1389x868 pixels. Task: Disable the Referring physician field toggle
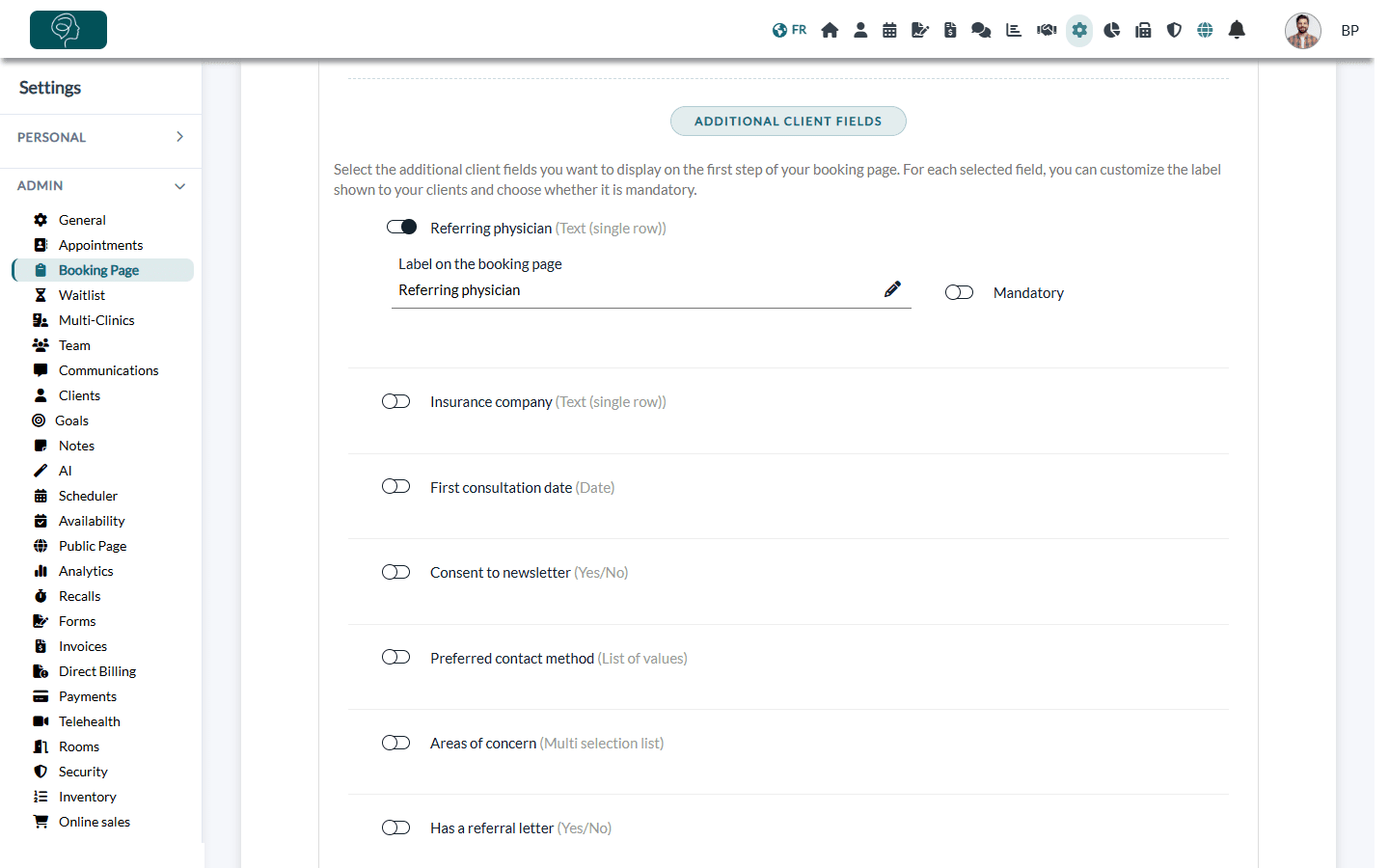coord(401,227)
